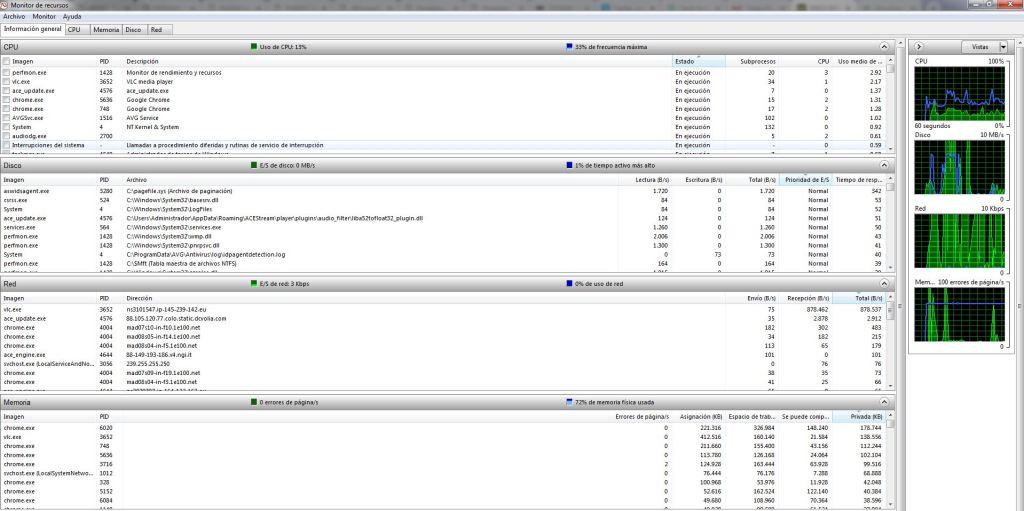Select the C:\pagefile.sys disk row

pos(443,191)
